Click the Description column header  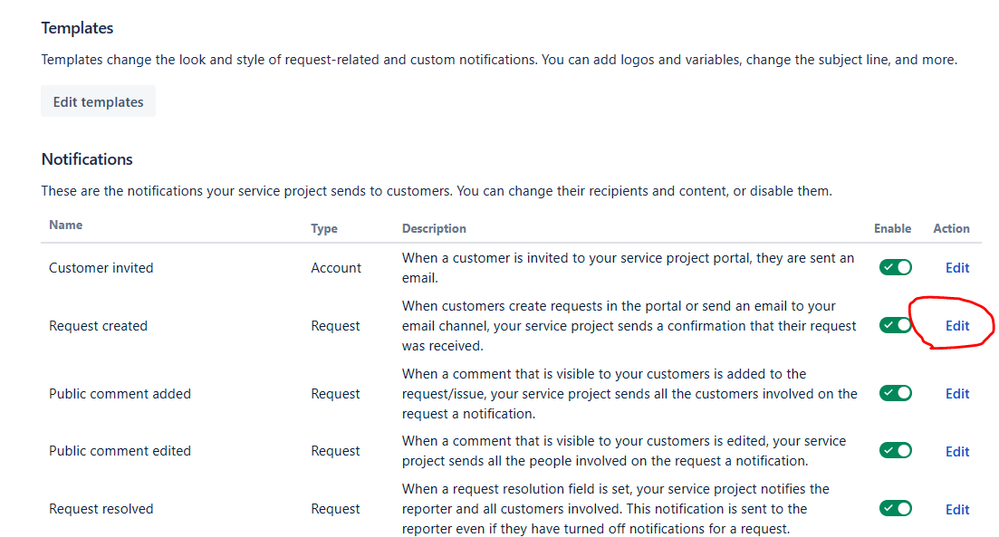[434, 229]
